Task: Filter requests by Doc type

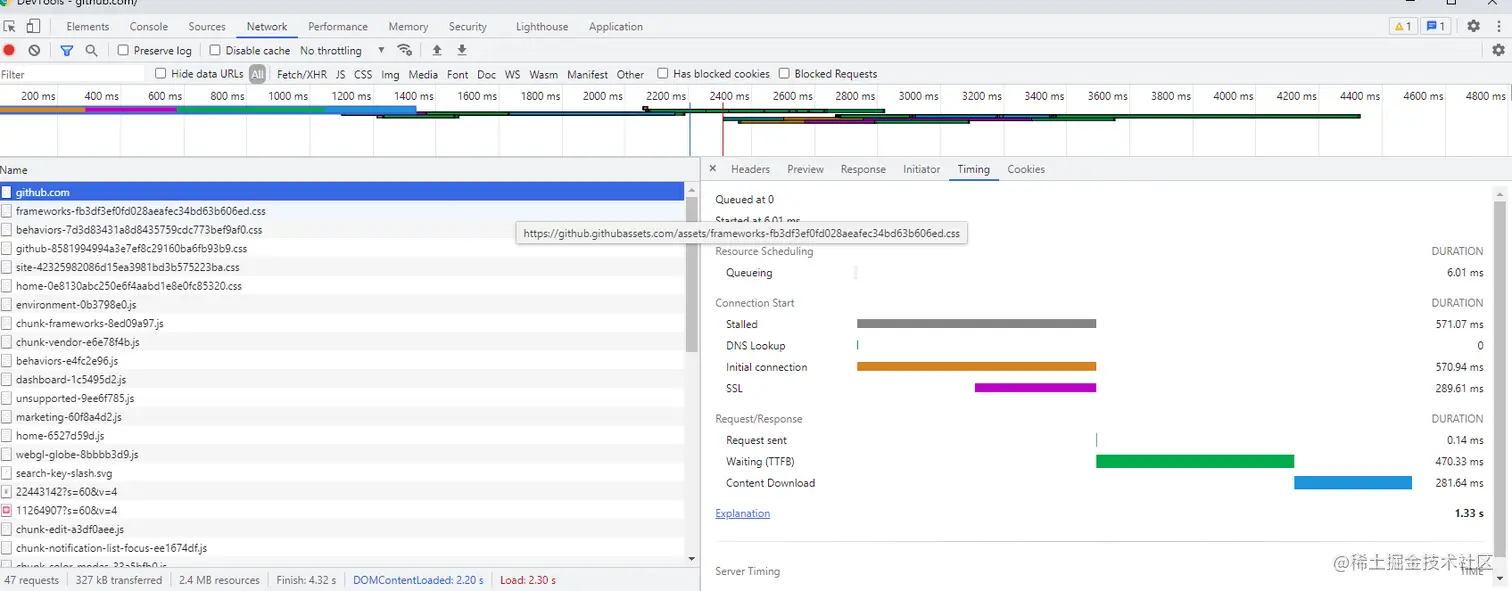Action: tap(486, 74)
